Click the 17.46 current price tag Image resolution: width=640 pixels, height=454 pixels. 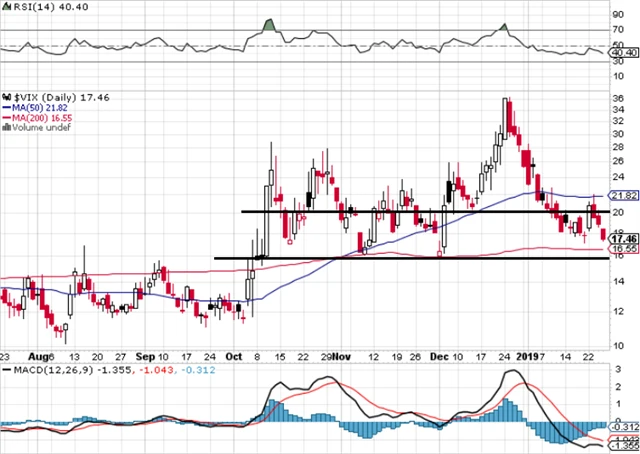[623, 238]
